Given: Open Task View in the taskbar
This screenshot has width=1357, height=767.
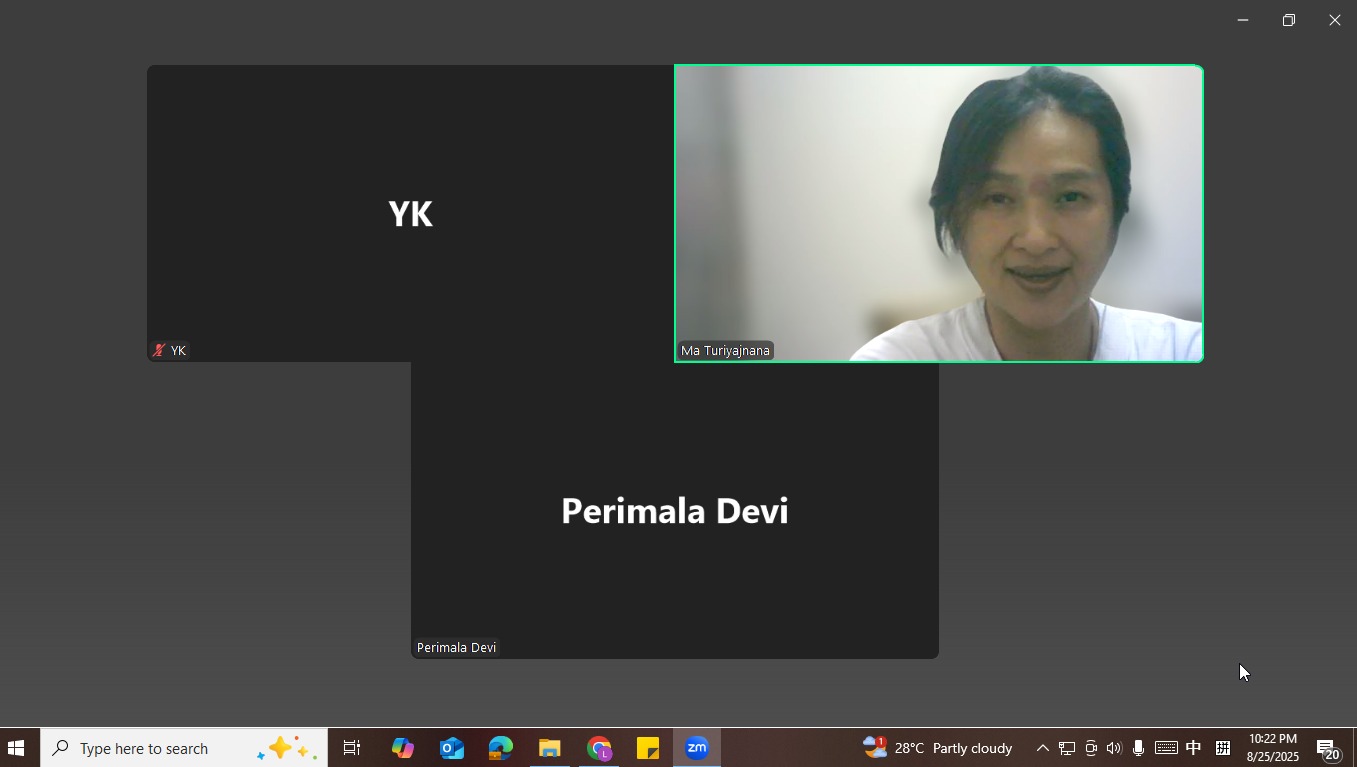Looking at the screenshot, I should [352, 748].
